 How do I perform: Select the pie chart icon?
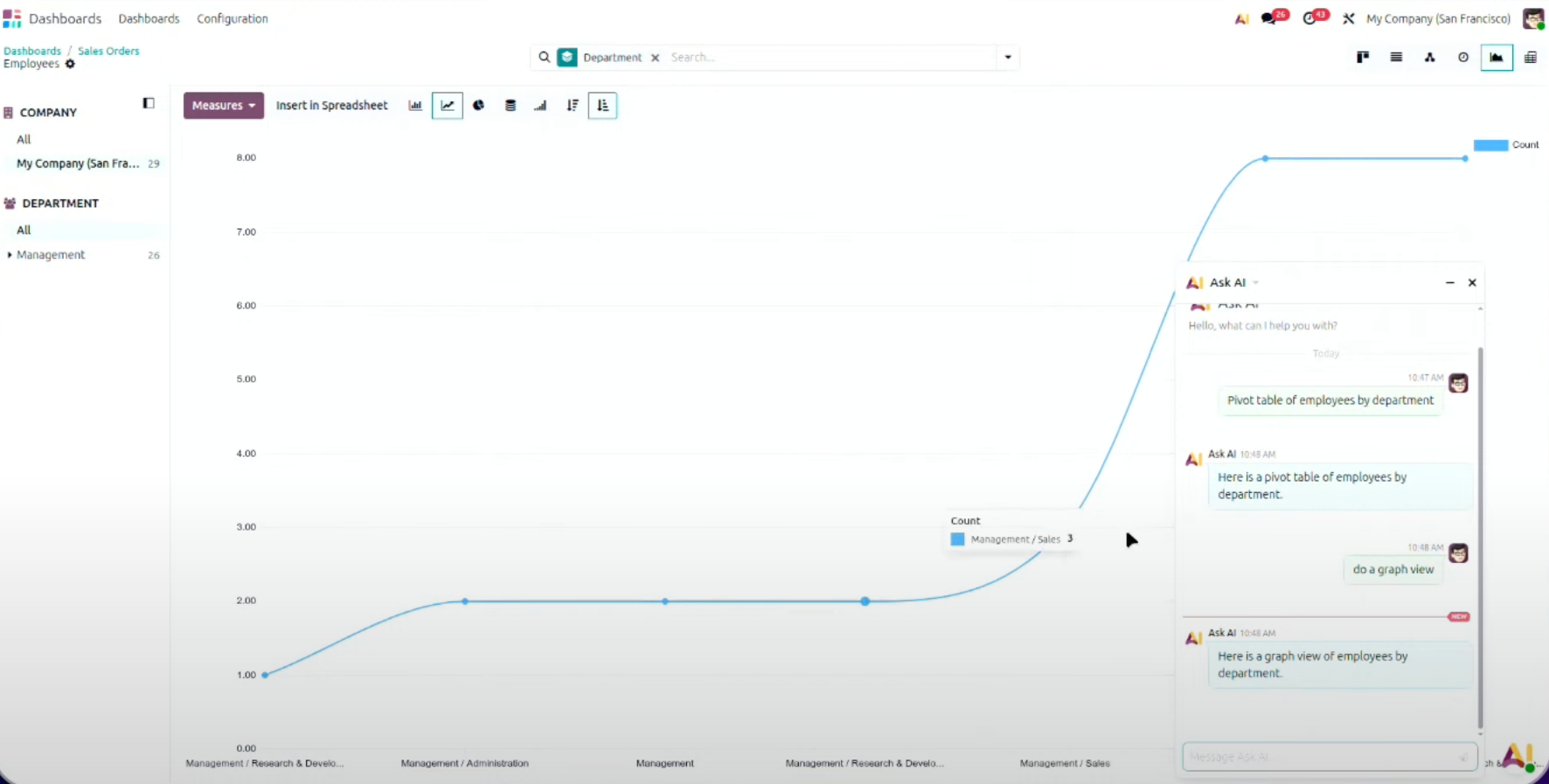click(478, 106)
